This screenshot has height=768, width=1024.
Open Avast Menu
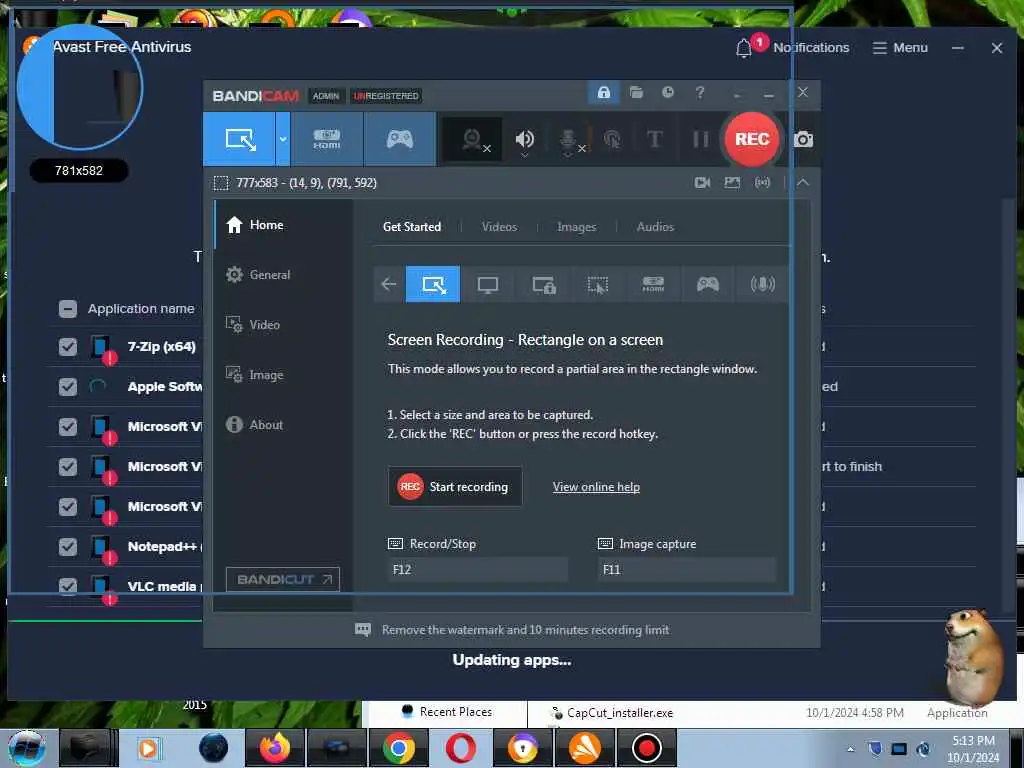[901, 48]
